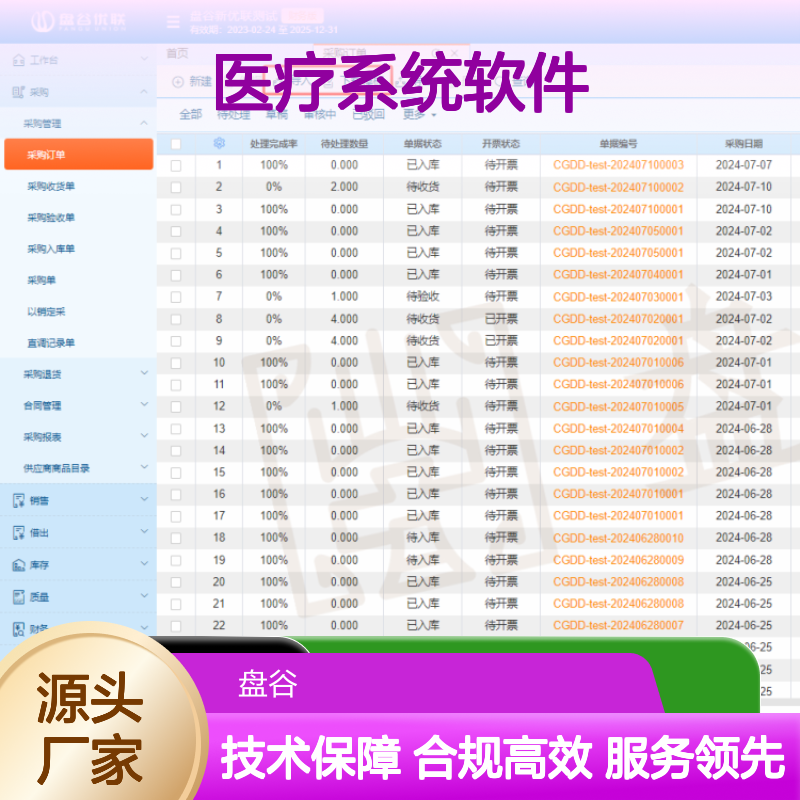Image resolution: width=800 pixels, height=800 pixels.
Task: Open the 借出 module icon
Action: point(18,533)
